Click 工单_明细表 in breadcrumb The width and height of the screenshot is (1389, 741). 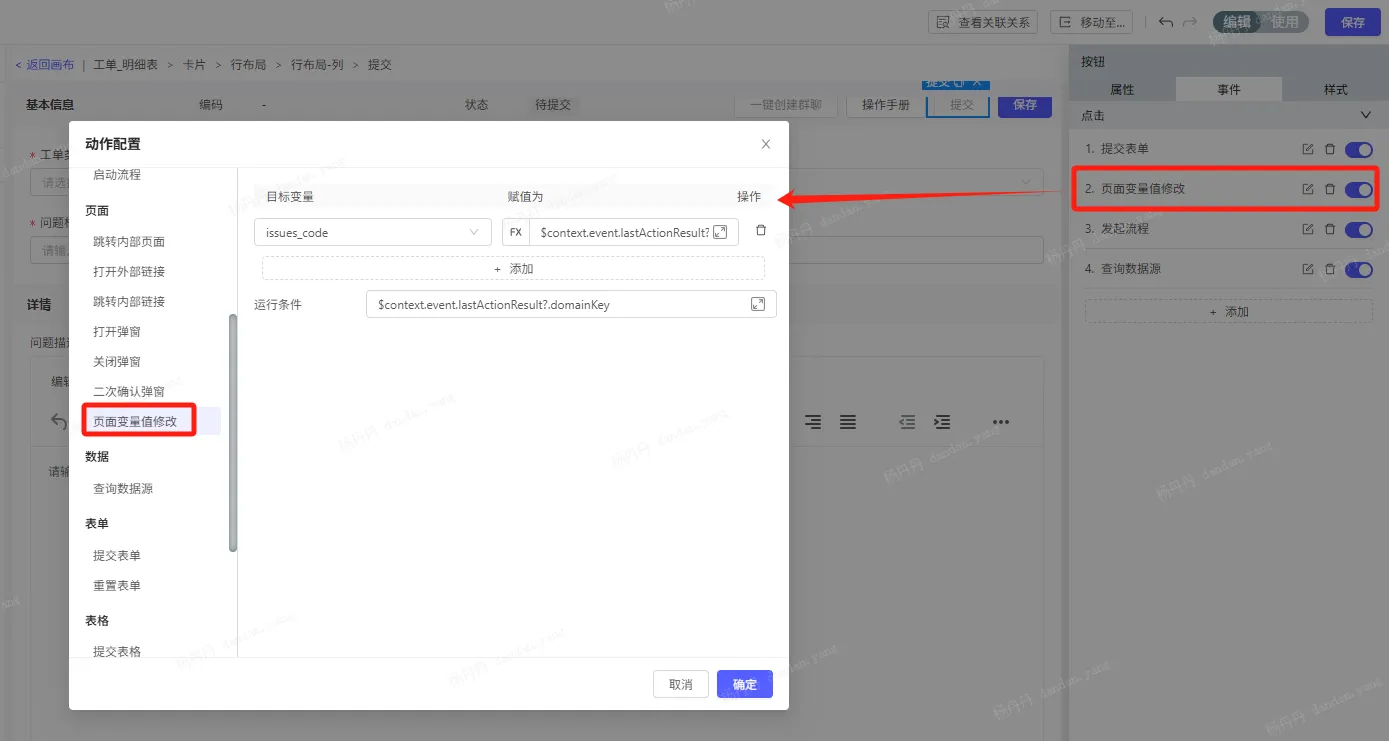126,65
